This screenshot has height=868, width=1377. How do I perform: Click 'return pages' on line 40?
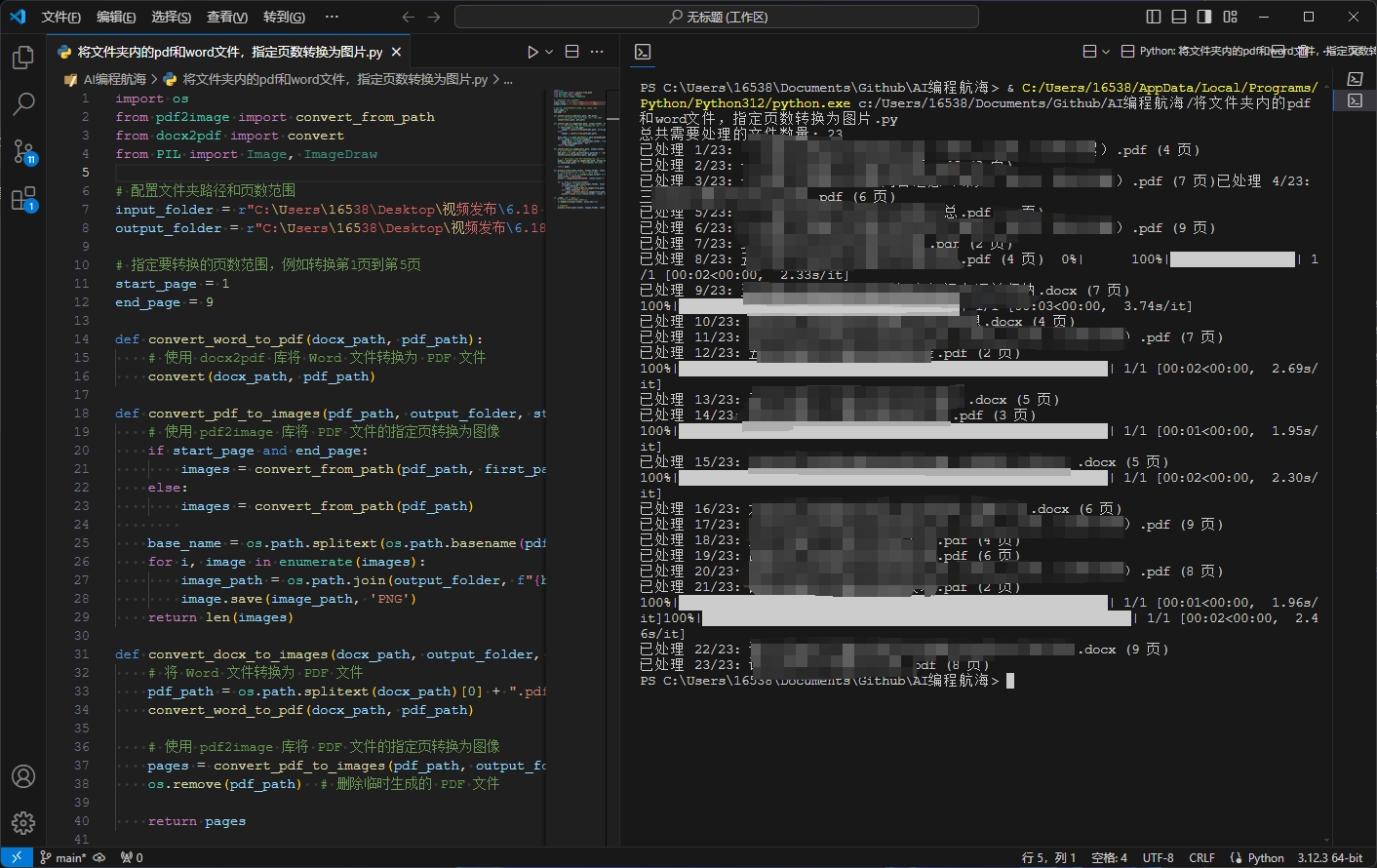pos(197,821)
